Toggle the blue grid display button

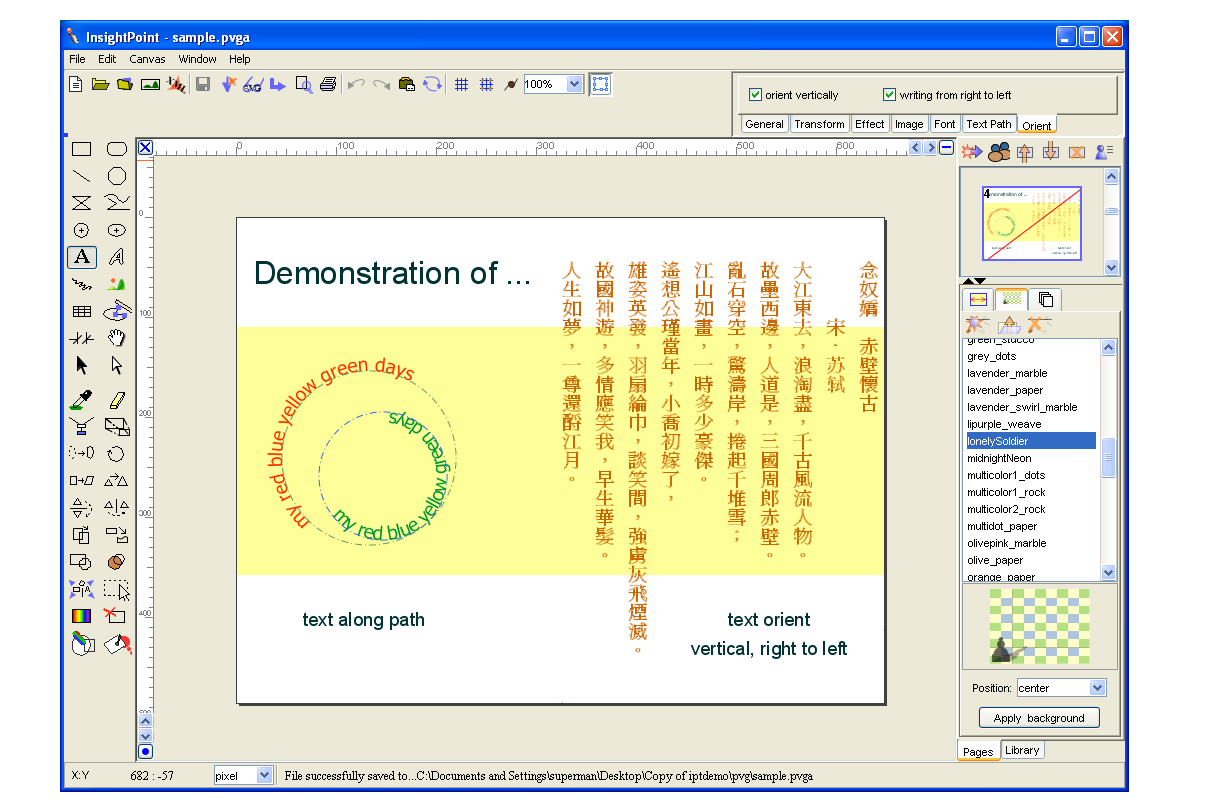(x=461, y=85)
